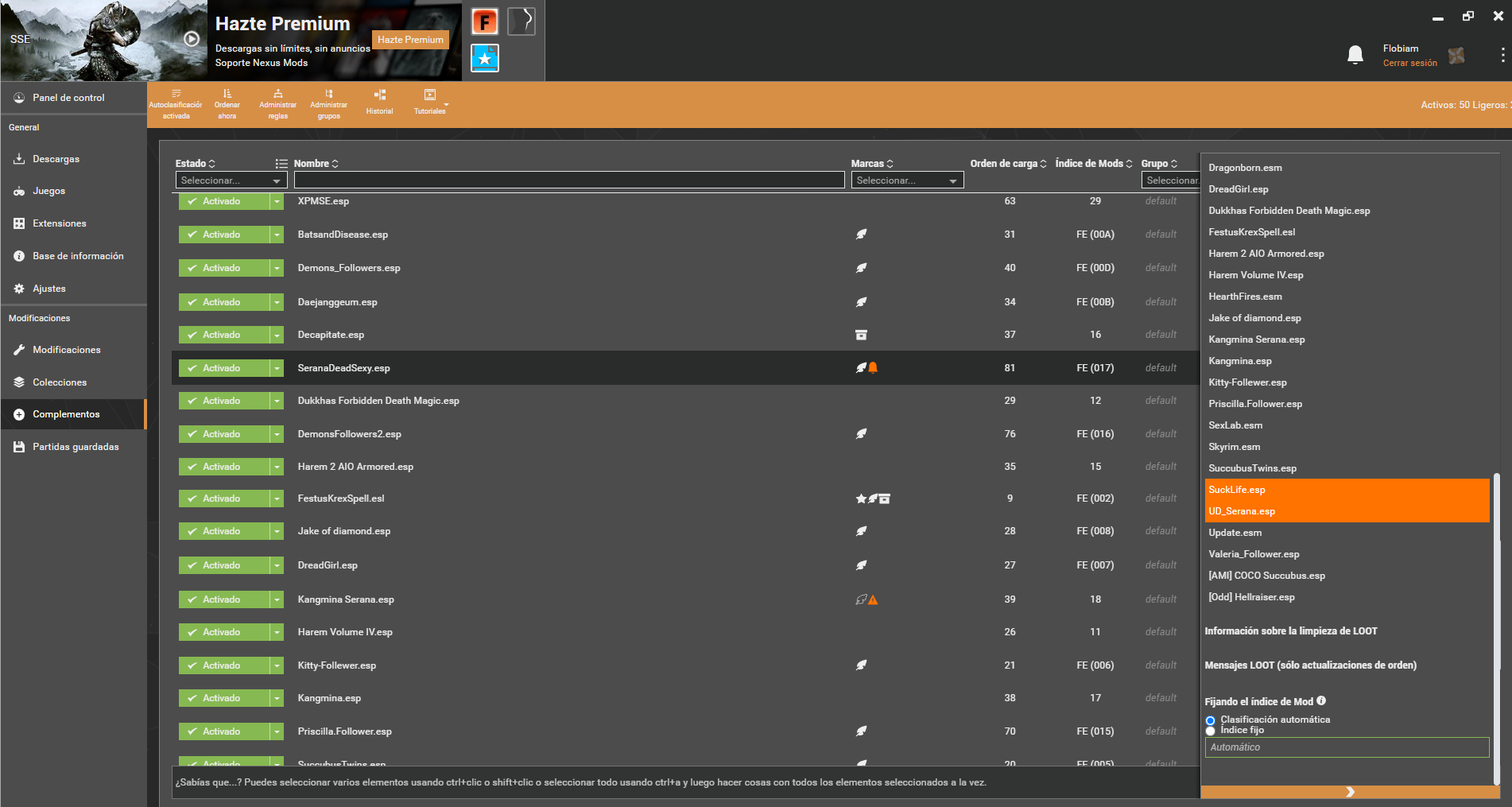Image resolution: width=1512 pixels, height=807 pixels.
Task: Click the Cerrar sesión link
Action: point(1409,64)
